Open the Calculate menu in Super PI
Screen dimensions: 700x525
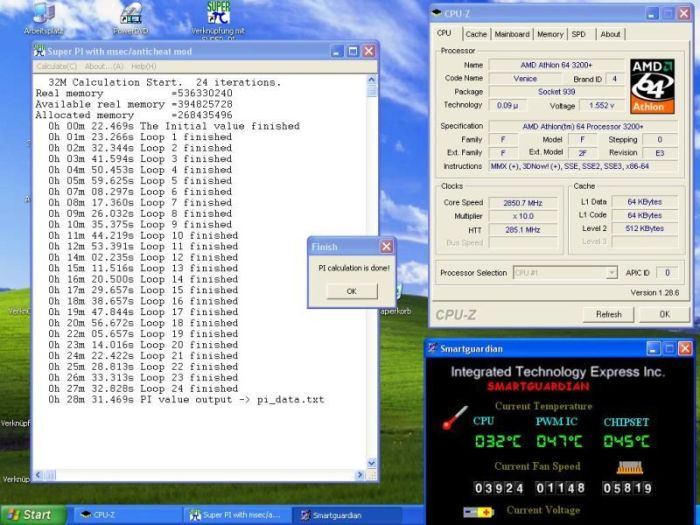57,67
